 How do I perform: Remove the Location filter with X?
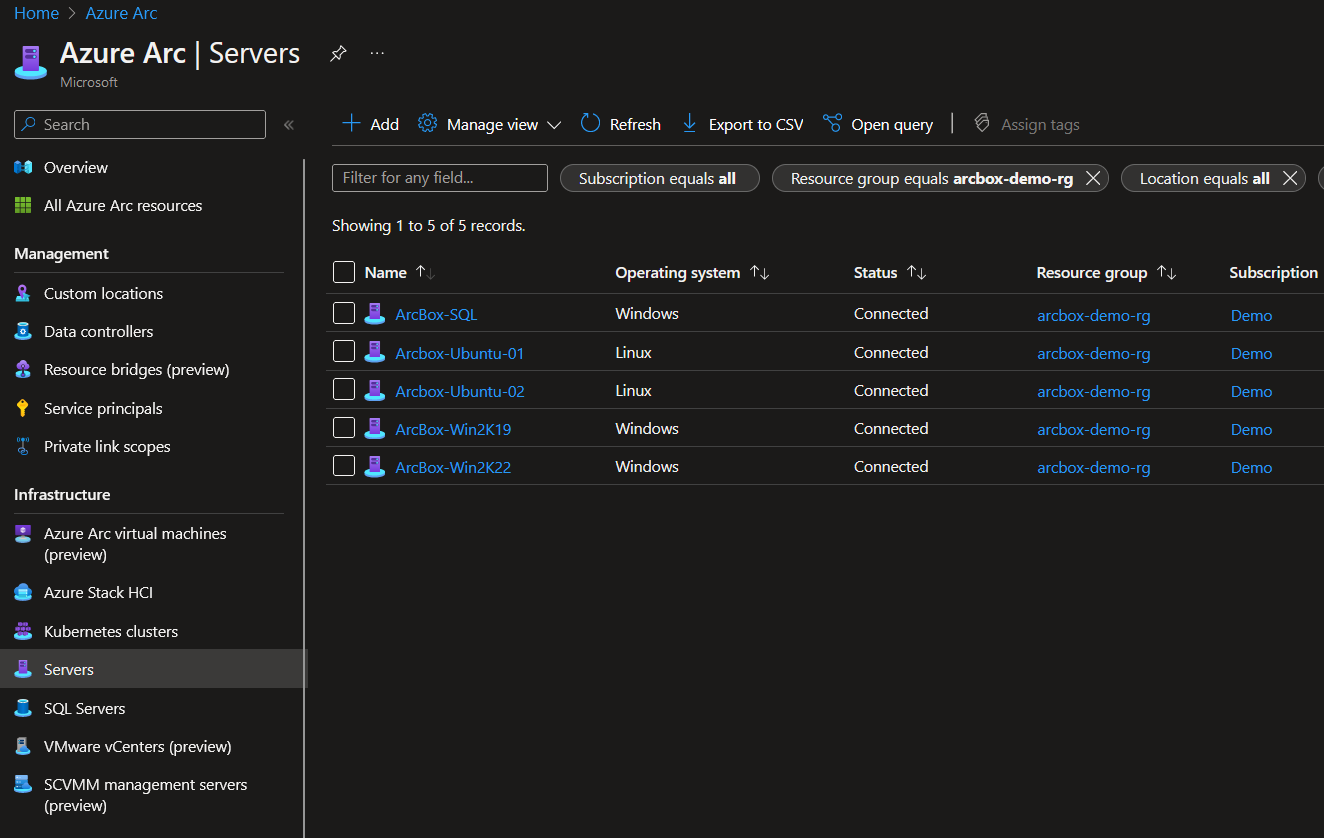point(1290,178)
